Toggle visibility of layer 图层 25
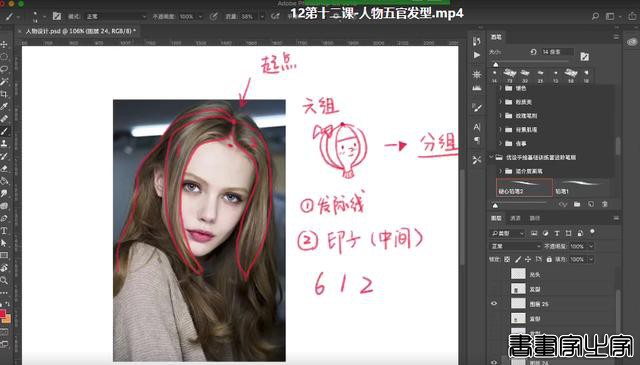Image resolution: width=640 pixels, height=365 pixels. tap(494, 303)
